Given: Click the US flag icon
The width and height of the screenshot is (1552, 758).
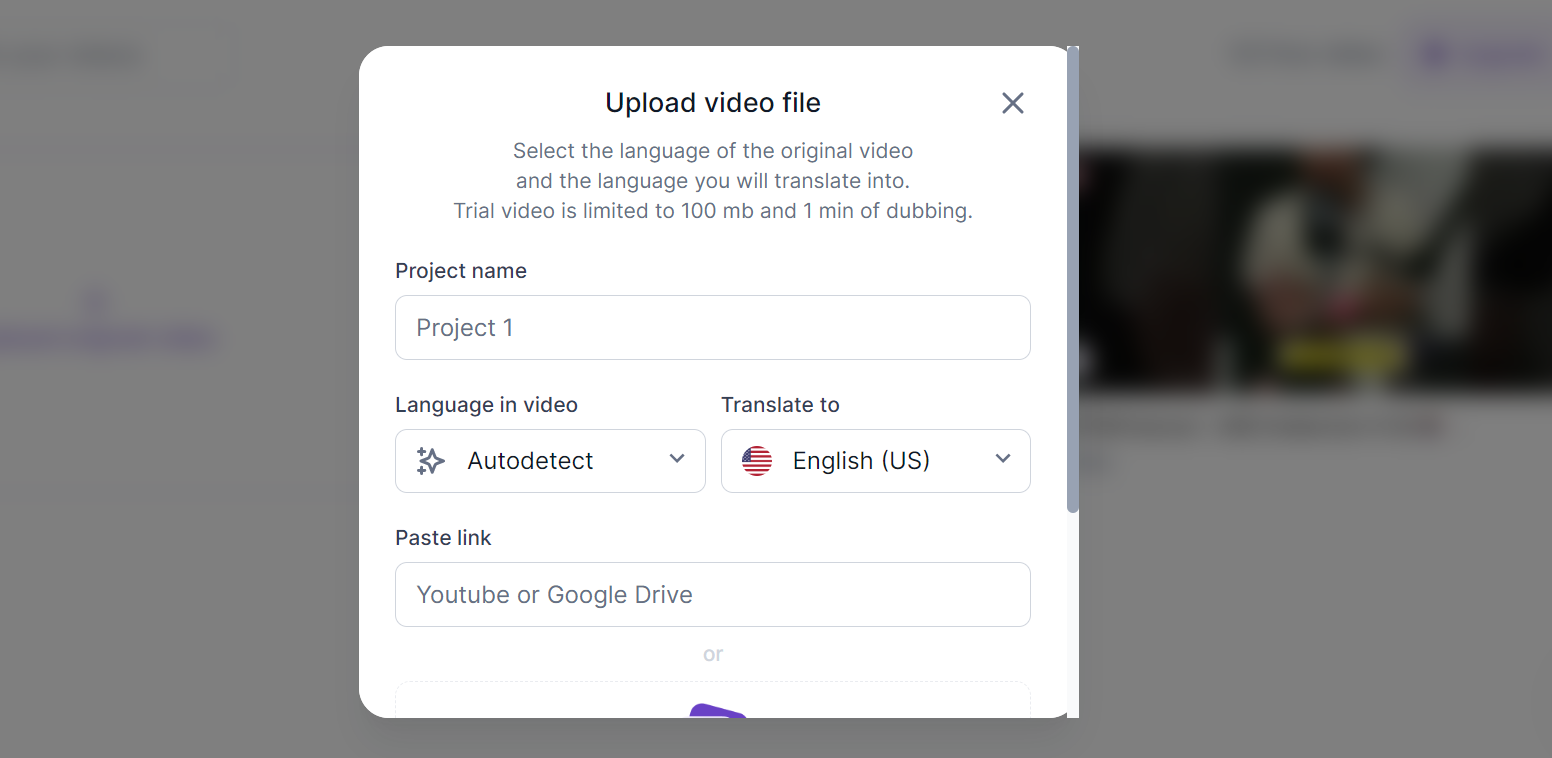Looking at the screenshot, I should 757,461.
